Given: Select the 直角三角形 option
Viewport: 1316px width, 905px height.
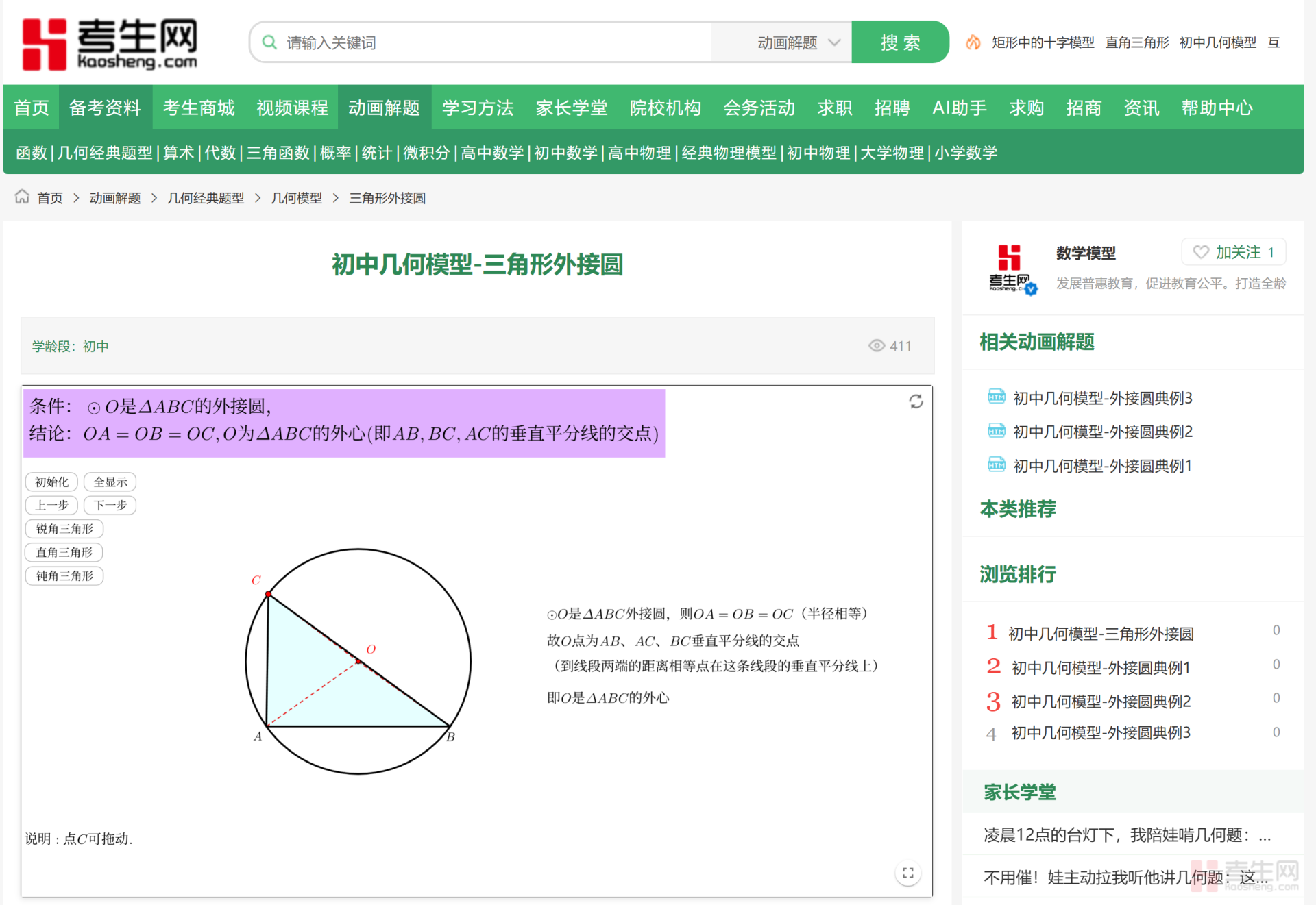Looking at the screenshot, I should point(64,552).
